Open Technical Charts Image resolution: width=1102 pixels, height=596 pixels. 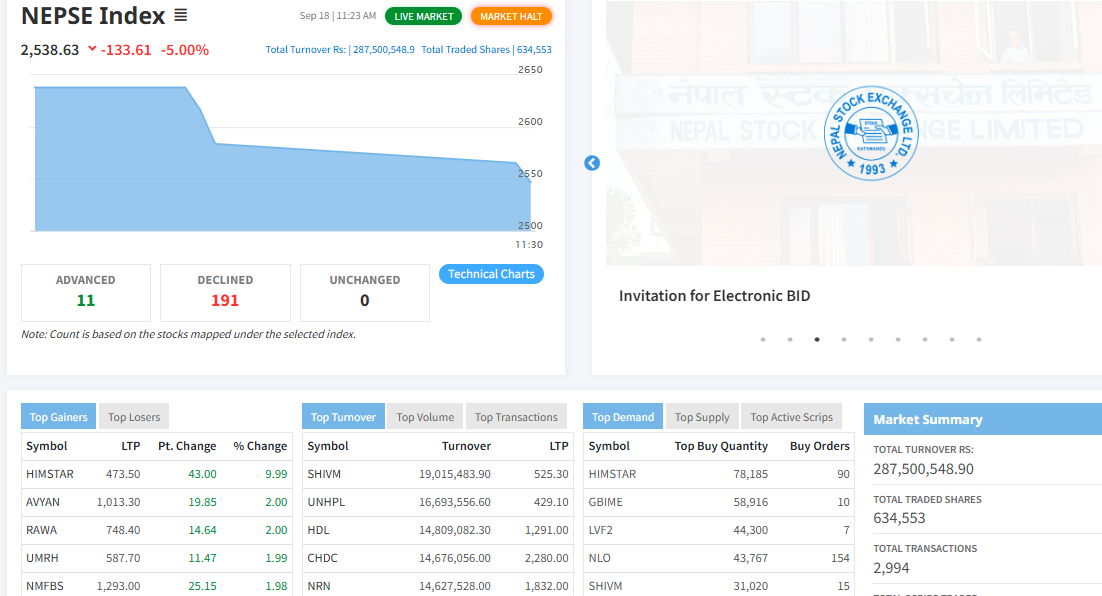coord(491,274)
